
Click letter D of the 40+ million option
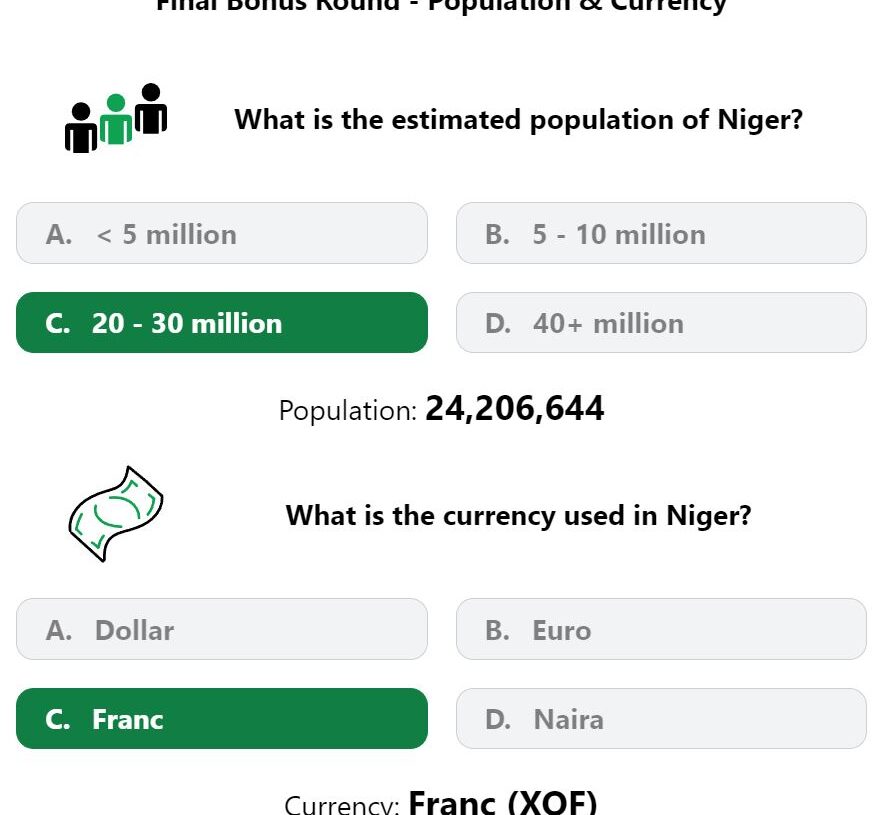pos(498,324)
